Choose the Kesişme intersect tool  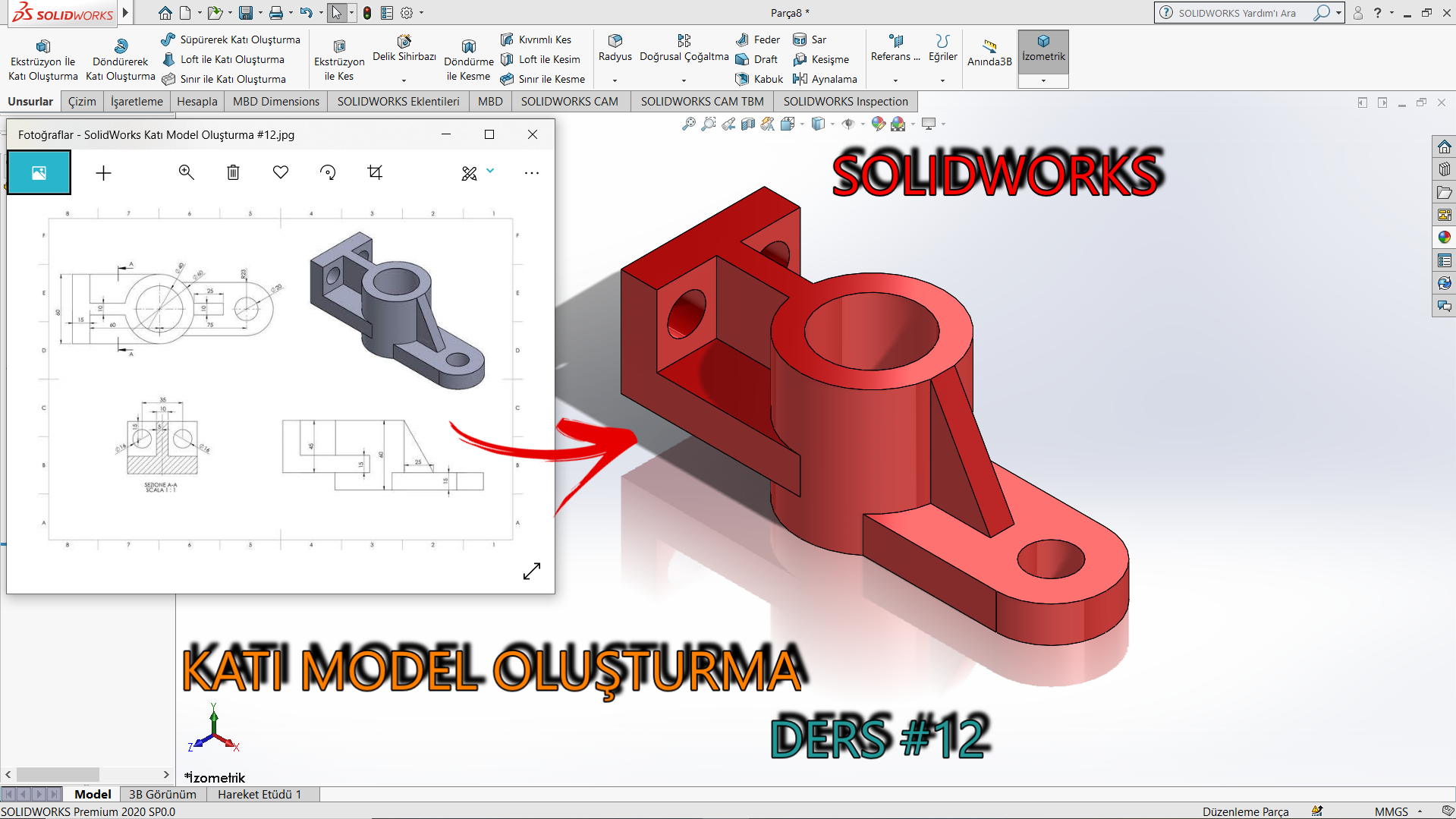[x=821, y=59]
